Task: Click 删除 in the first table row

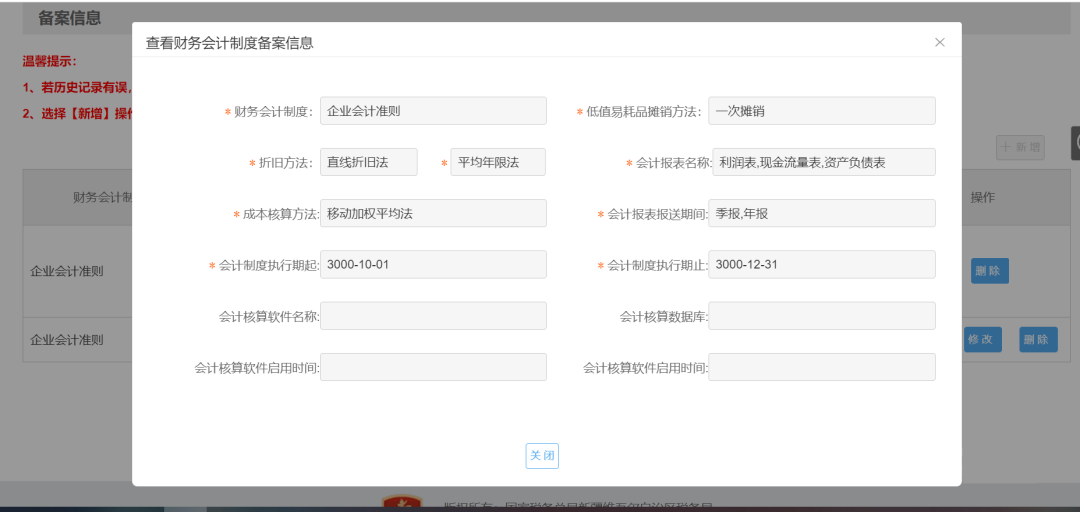Action: pyautogui.click(x=989, y=271)
